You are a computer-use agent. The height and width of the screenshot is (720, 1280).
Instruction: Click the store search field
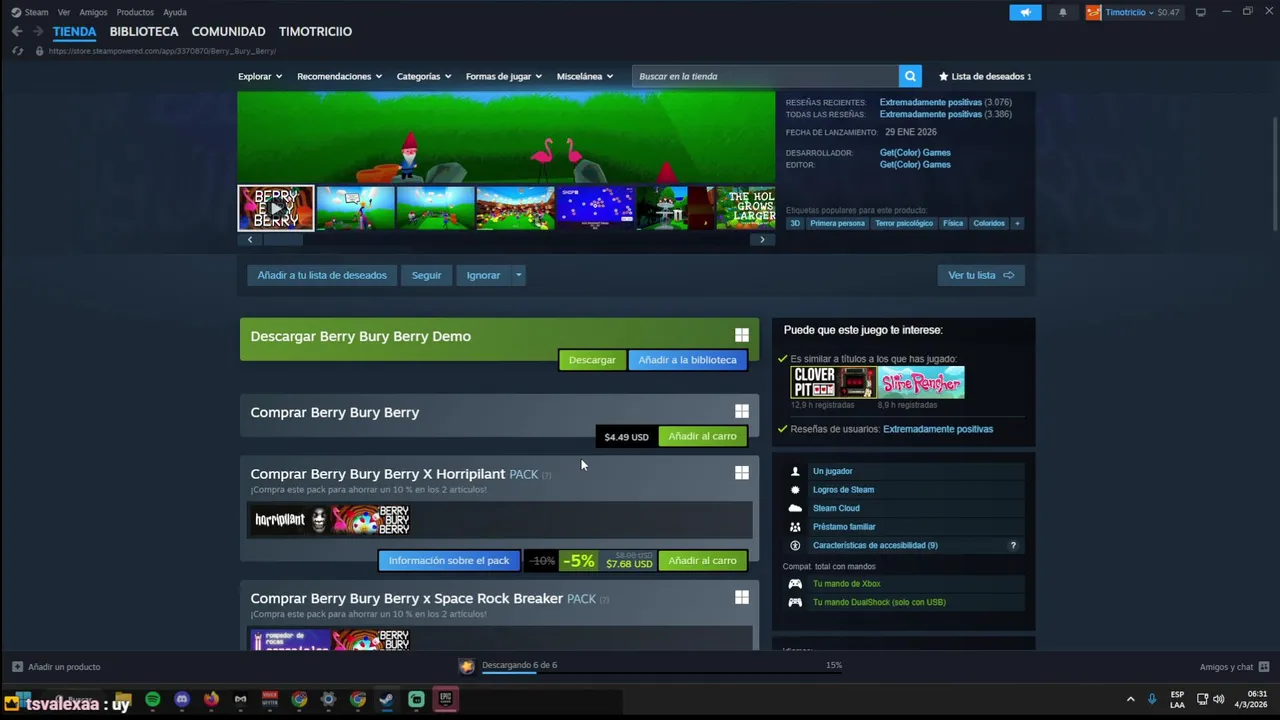(765, 76)
